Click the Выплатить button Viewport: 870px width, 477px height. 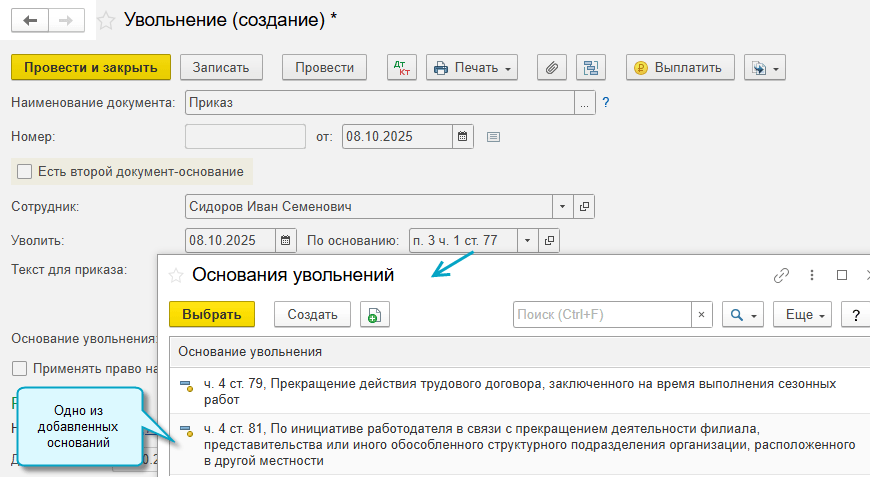point(680,67)
